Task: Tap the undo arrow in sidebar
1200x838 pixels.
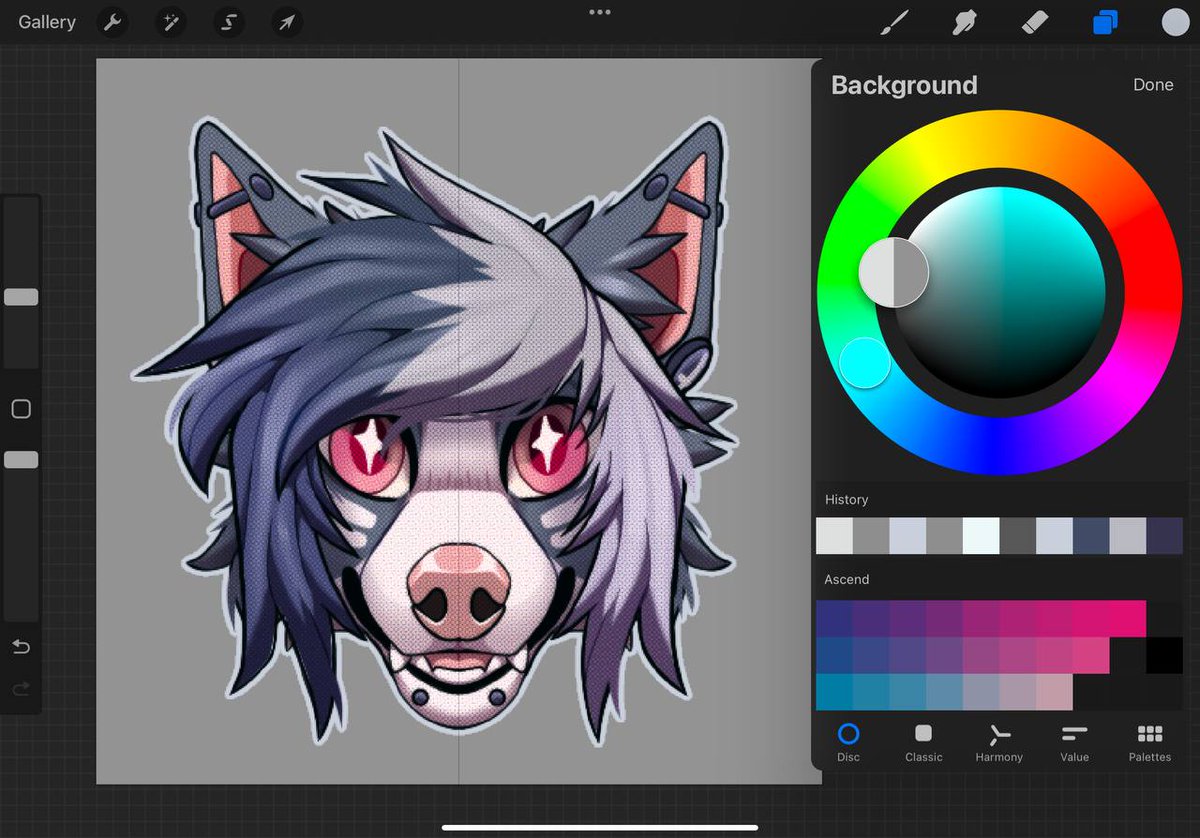Action: 20,647
